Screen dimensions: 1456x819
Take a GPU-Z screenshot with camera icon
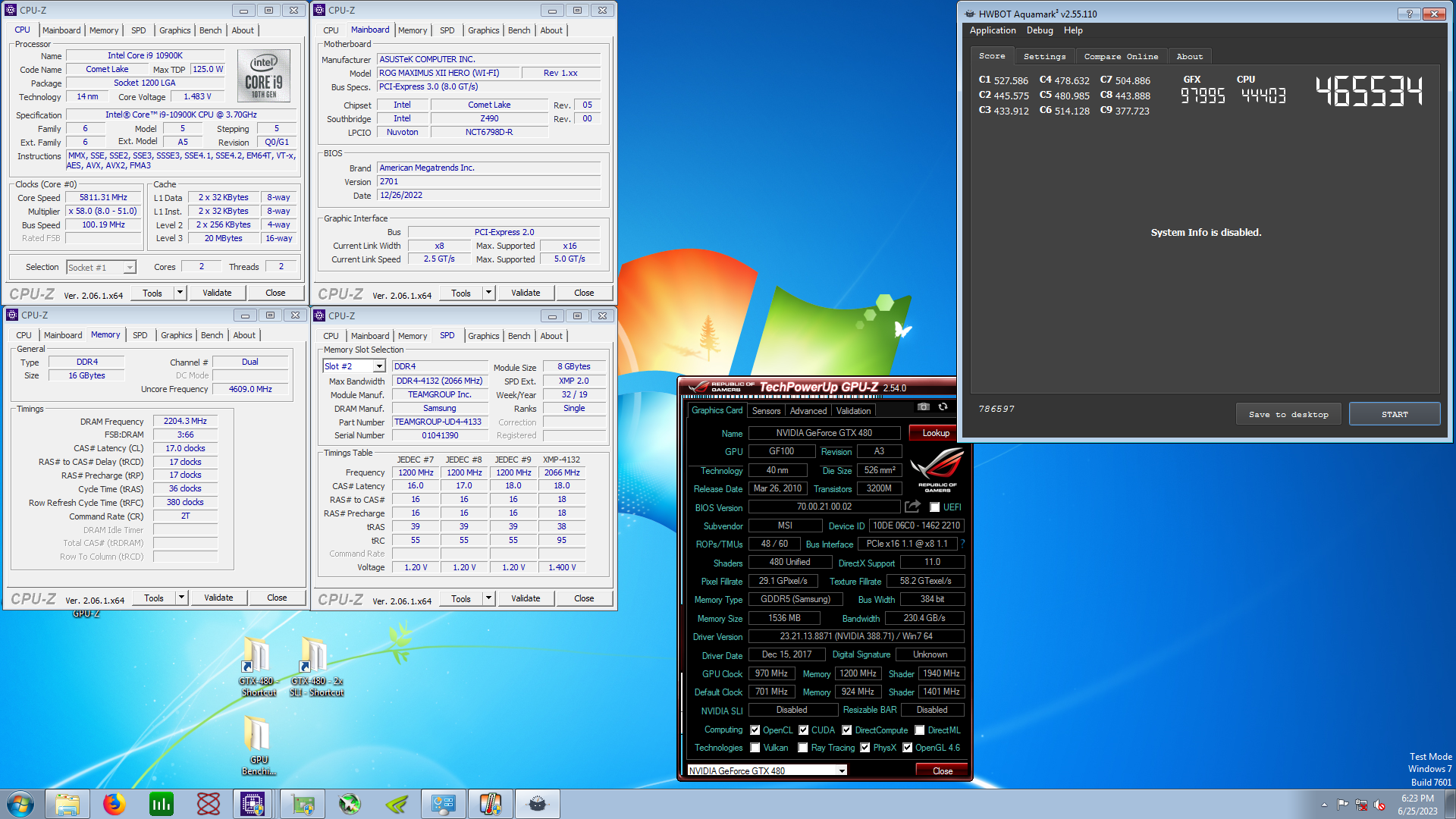(x=923, y=407)
